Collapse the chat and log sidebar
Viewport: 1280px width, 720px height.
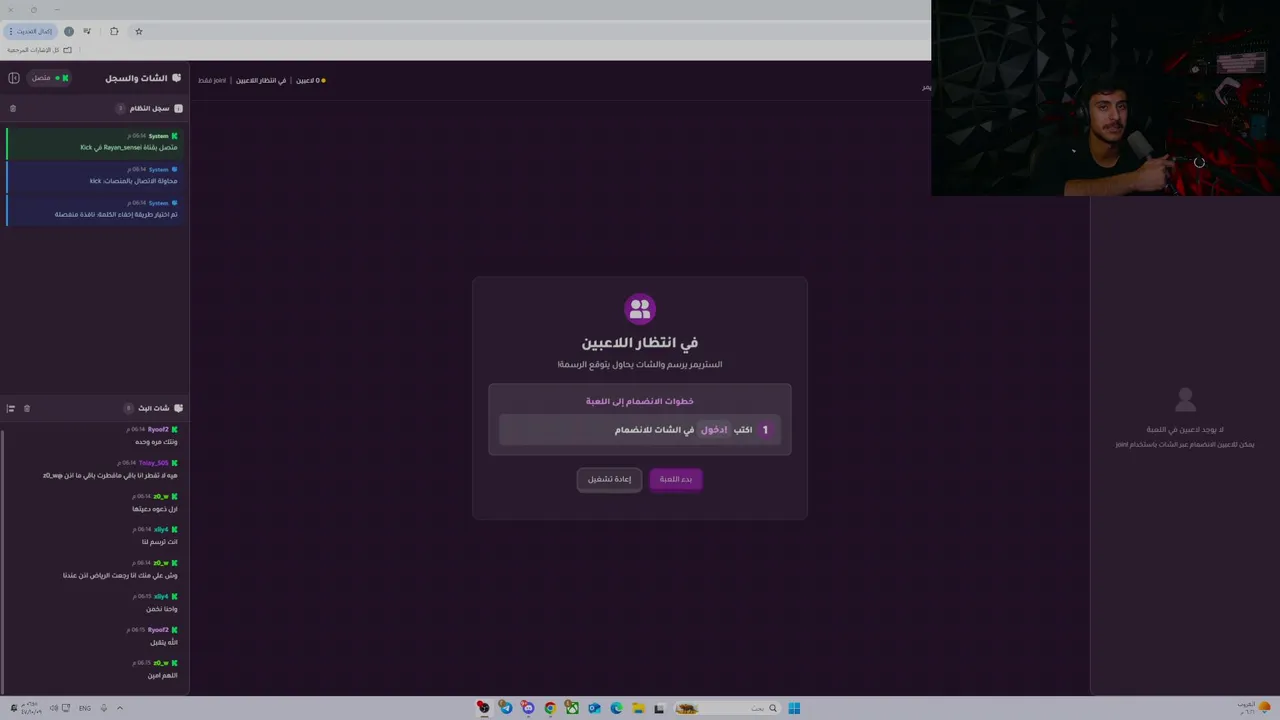pos(14,78)
